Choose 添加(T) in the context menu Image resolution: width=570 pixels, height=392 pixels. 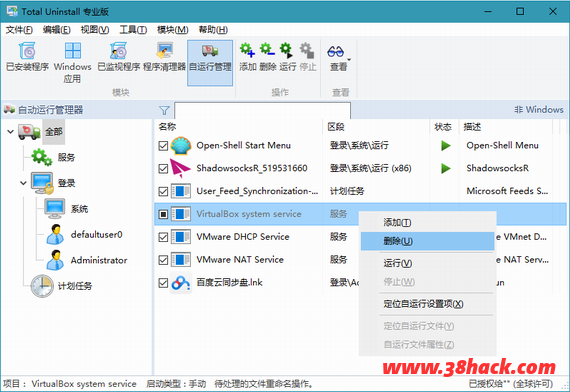coord(428,222)
